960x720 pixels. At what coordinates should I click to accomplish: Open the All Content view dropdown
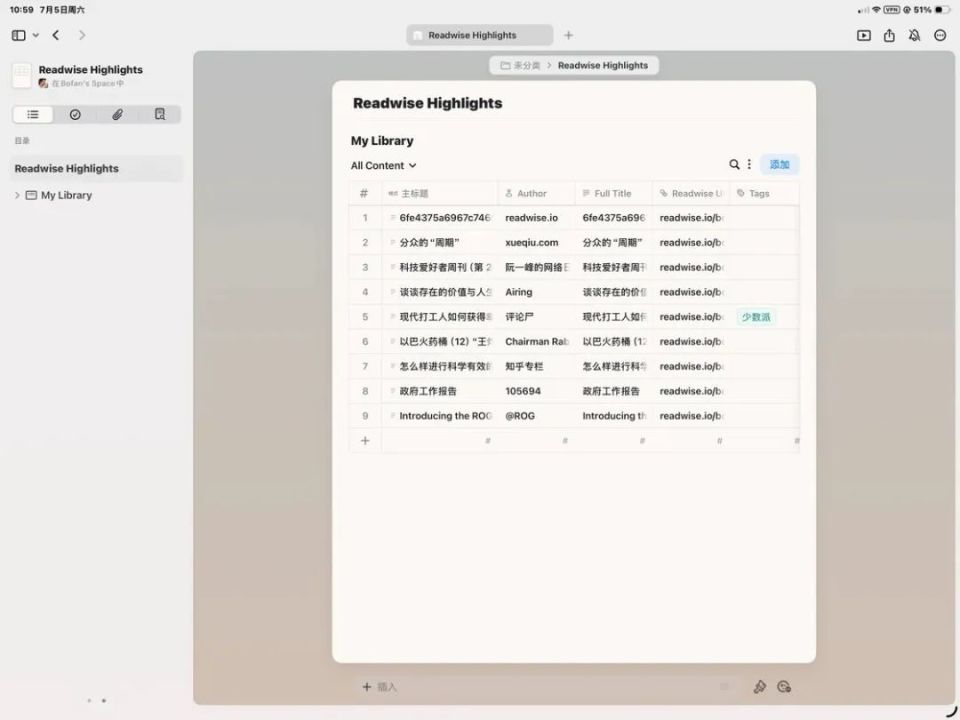[383, 165]
